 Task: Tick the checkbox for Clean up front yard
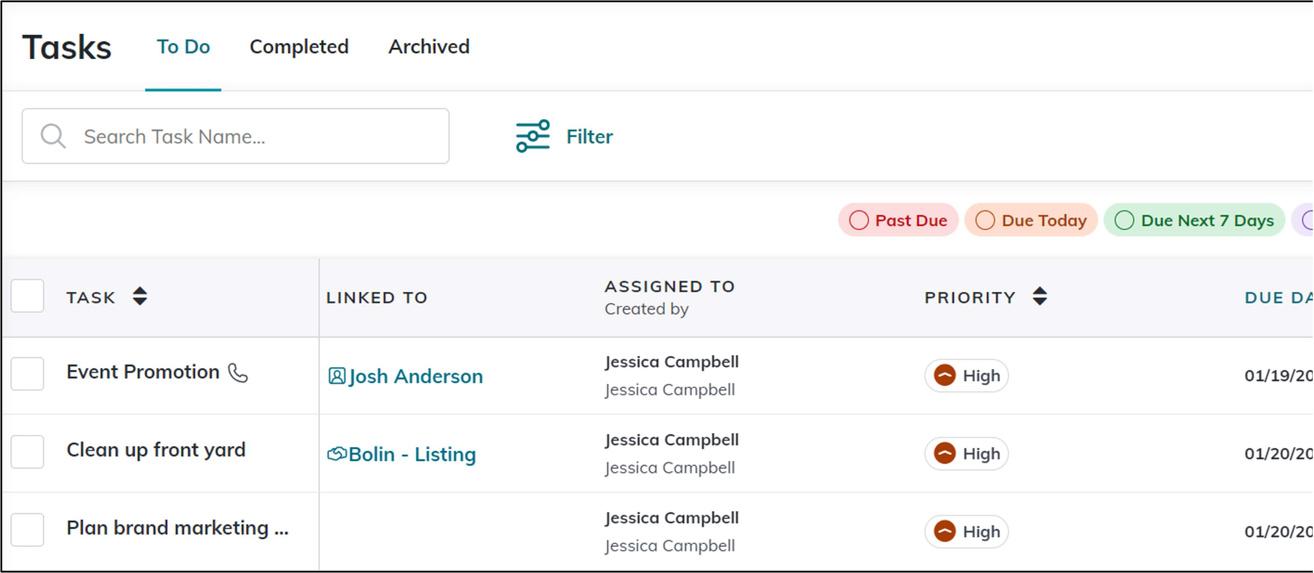point(28,451)
